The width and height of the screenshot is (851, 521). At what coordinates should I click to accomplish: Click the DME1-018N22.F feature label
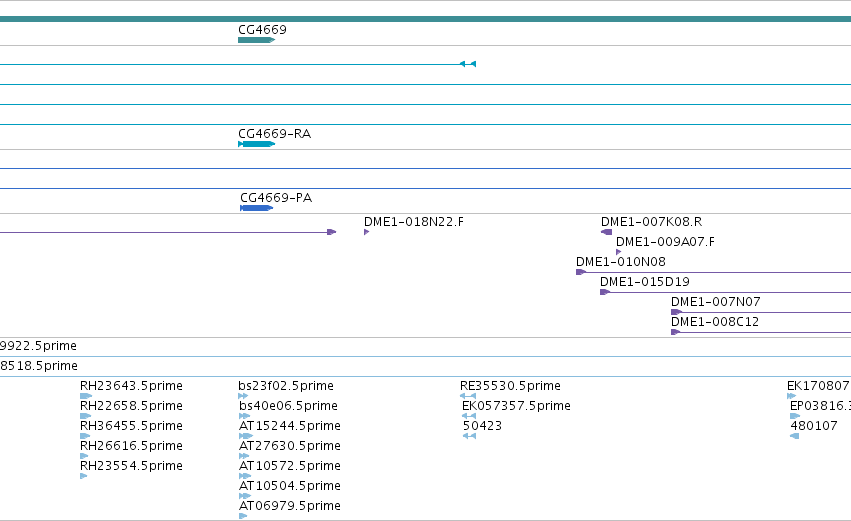tap(414, 221)
